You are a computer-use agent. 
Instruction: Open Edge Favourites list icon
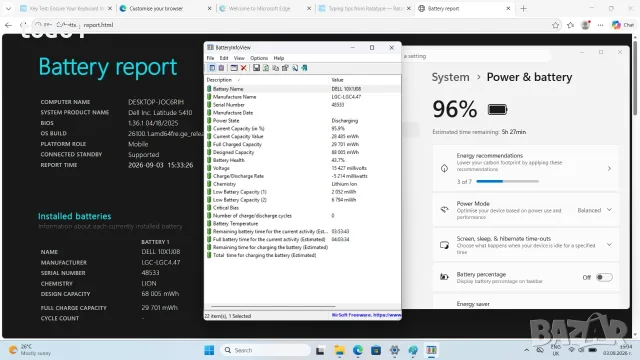571,25
